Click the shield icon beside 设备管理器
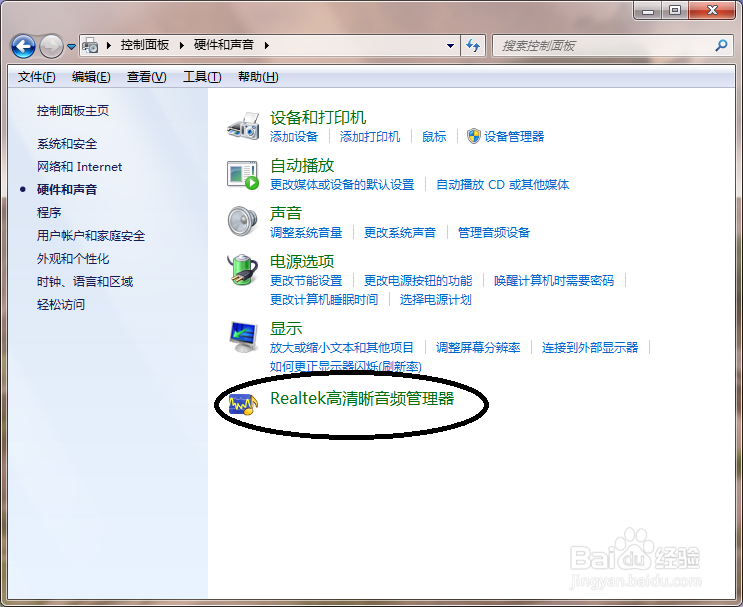 coord(473,136)
